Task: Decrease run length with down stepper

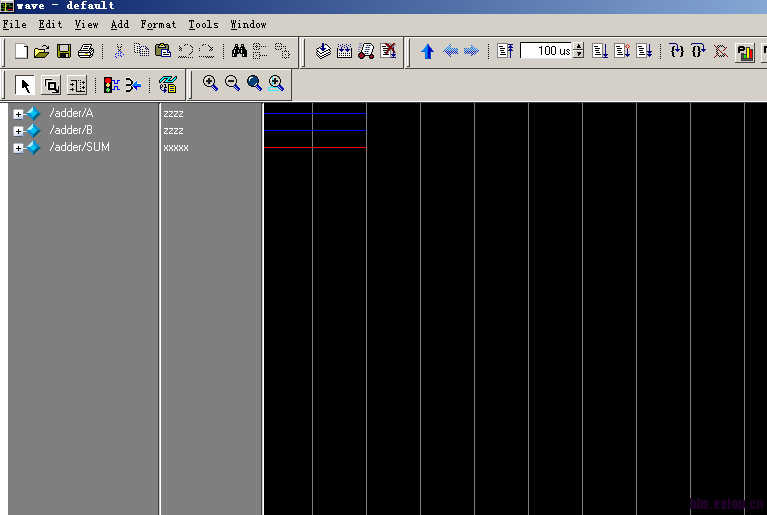Action: (x=579, y=54)
